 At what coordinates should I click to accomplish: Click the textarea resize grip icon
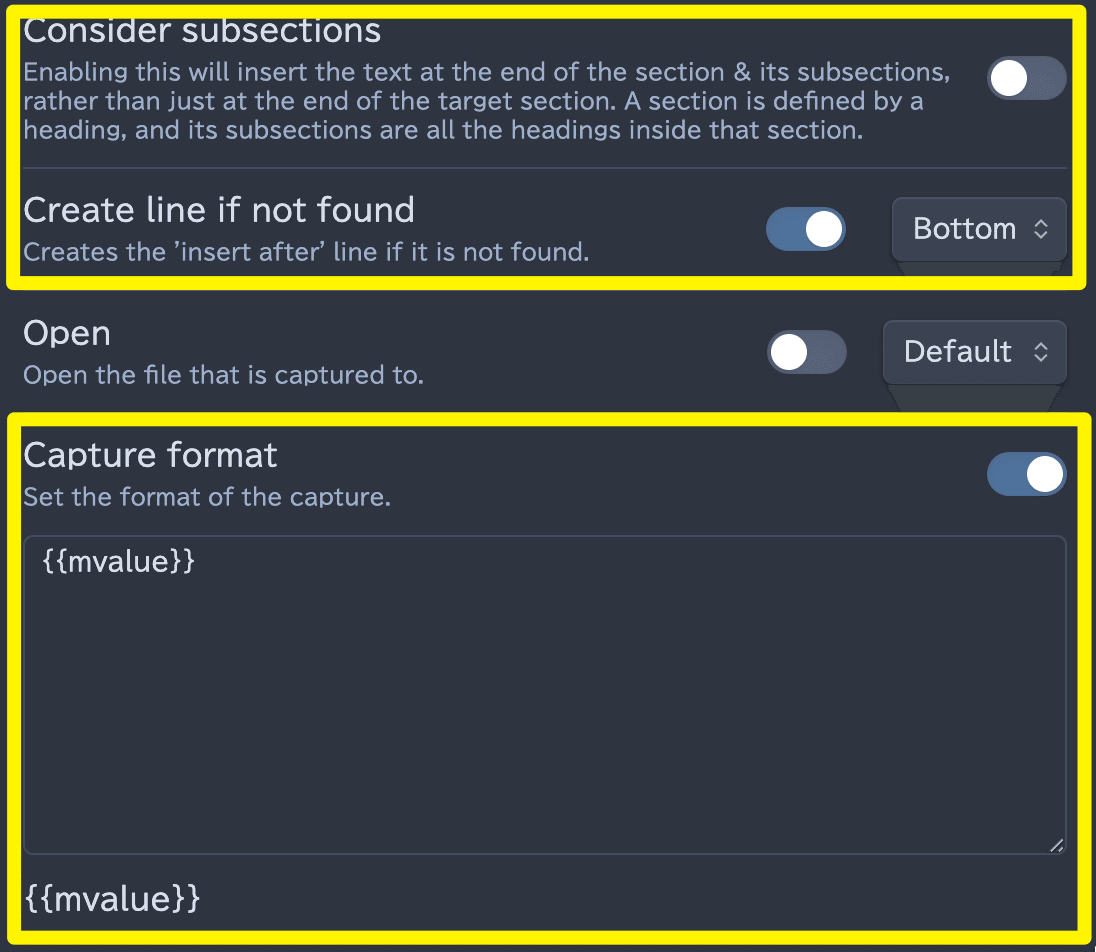pyautogui.click(x=1056, y=845)
